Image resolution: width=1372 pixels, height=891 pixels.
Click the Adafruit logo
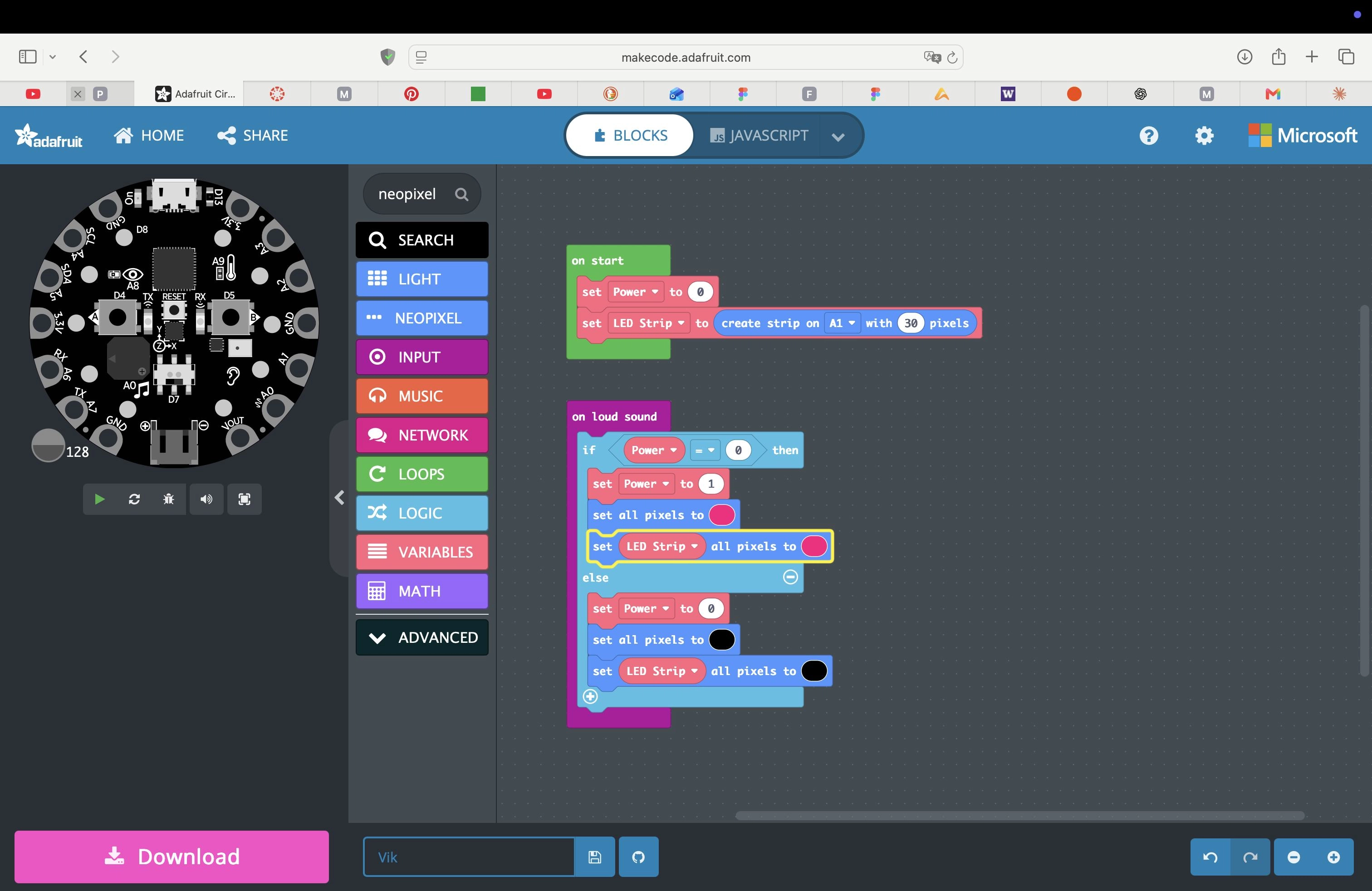click(49, 136)
